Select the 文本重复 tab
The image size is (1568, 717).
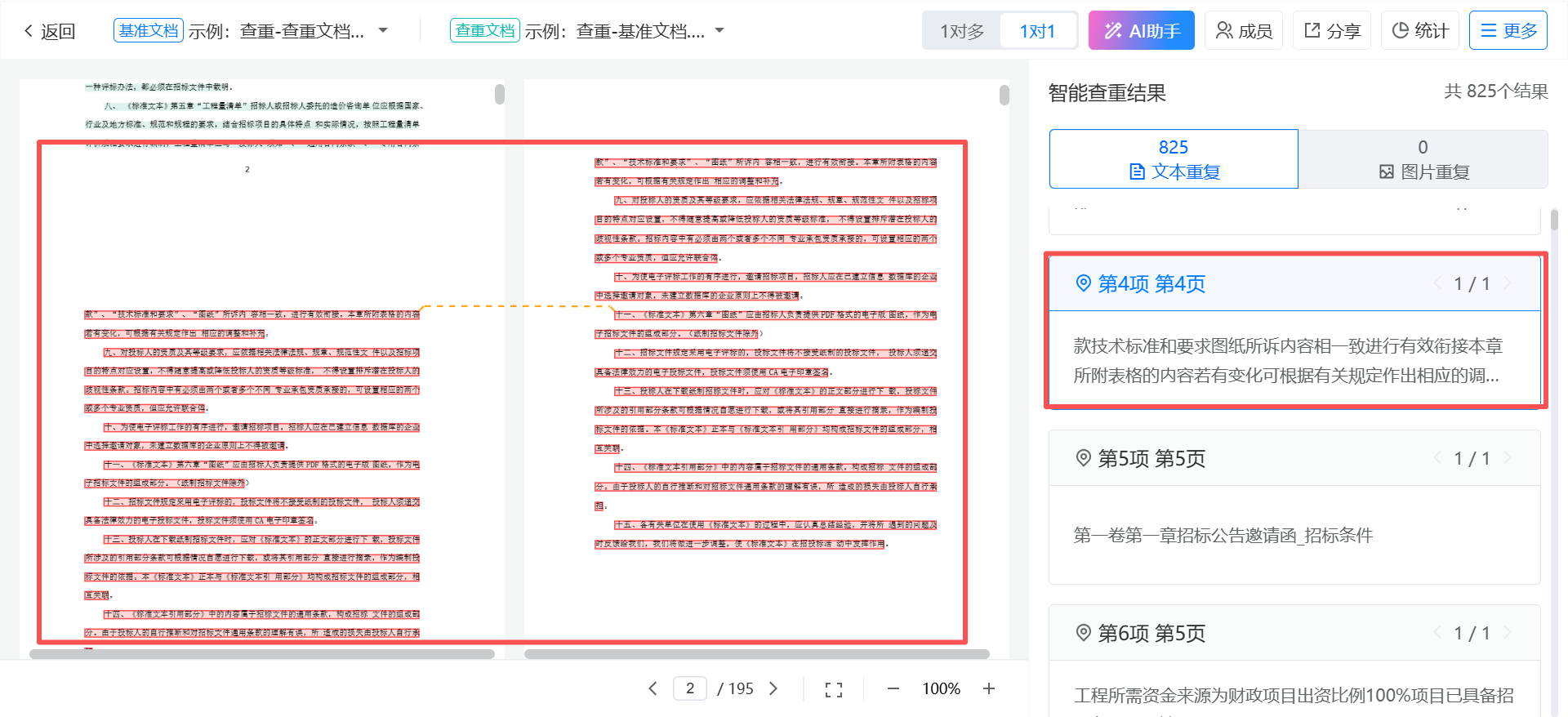coord(1174,159)
